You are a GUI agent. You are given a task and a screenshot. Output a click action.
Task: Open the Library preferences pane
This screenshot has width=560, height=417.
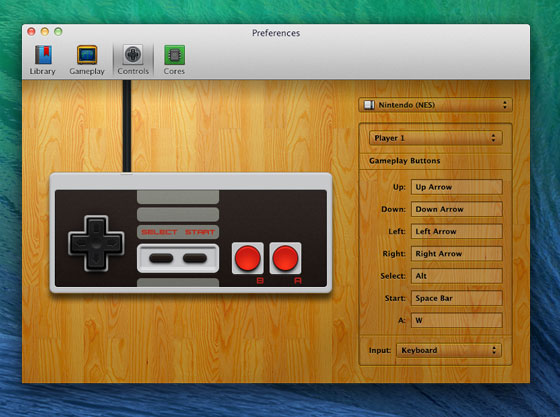pos(42,60)
